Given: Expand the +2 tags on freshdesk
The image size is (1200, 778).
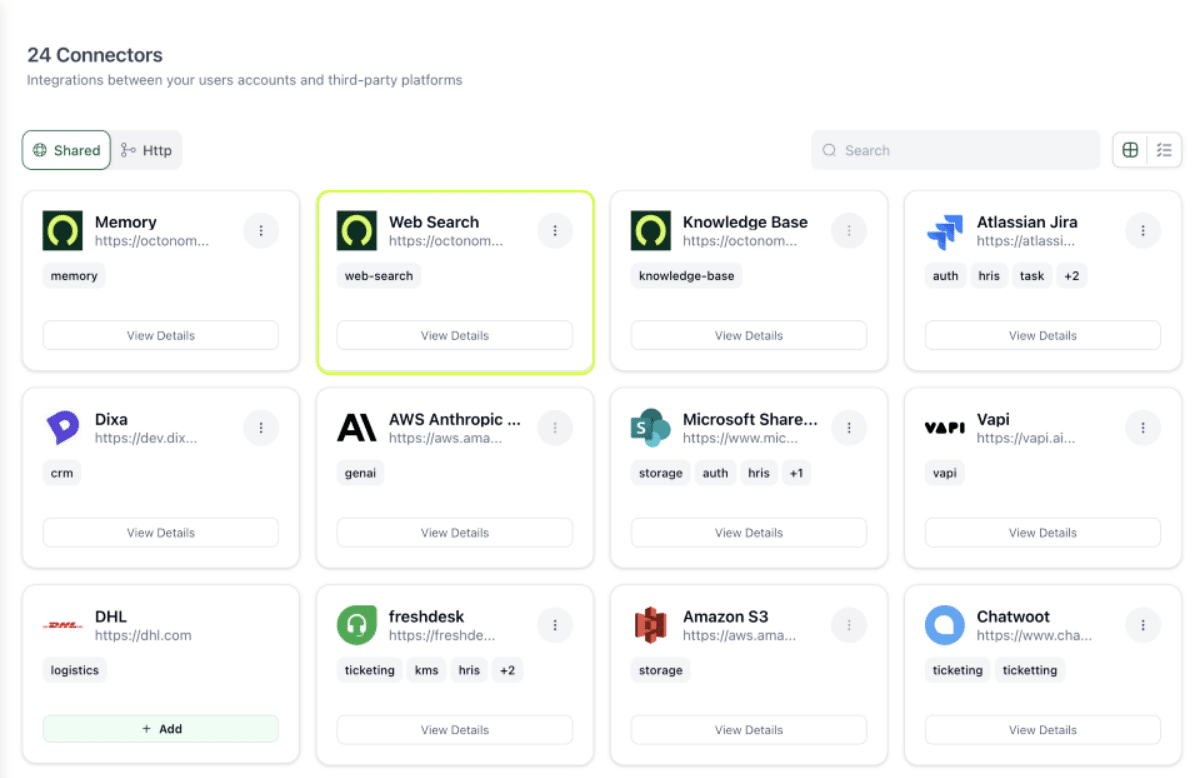Looking at the screenshot, I should 507,670.
